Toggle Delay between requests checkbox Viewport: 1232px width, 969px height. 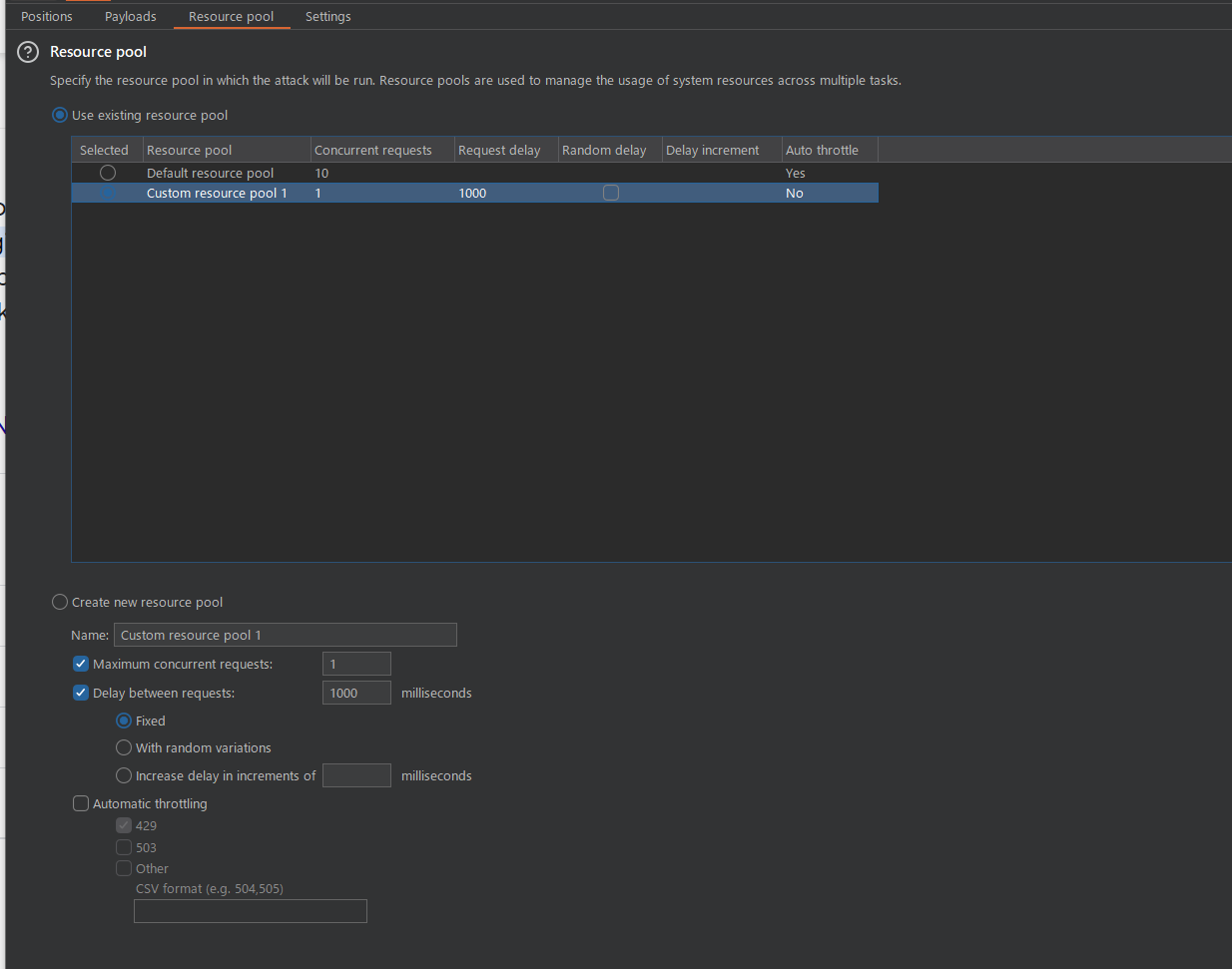click(81, 693)
